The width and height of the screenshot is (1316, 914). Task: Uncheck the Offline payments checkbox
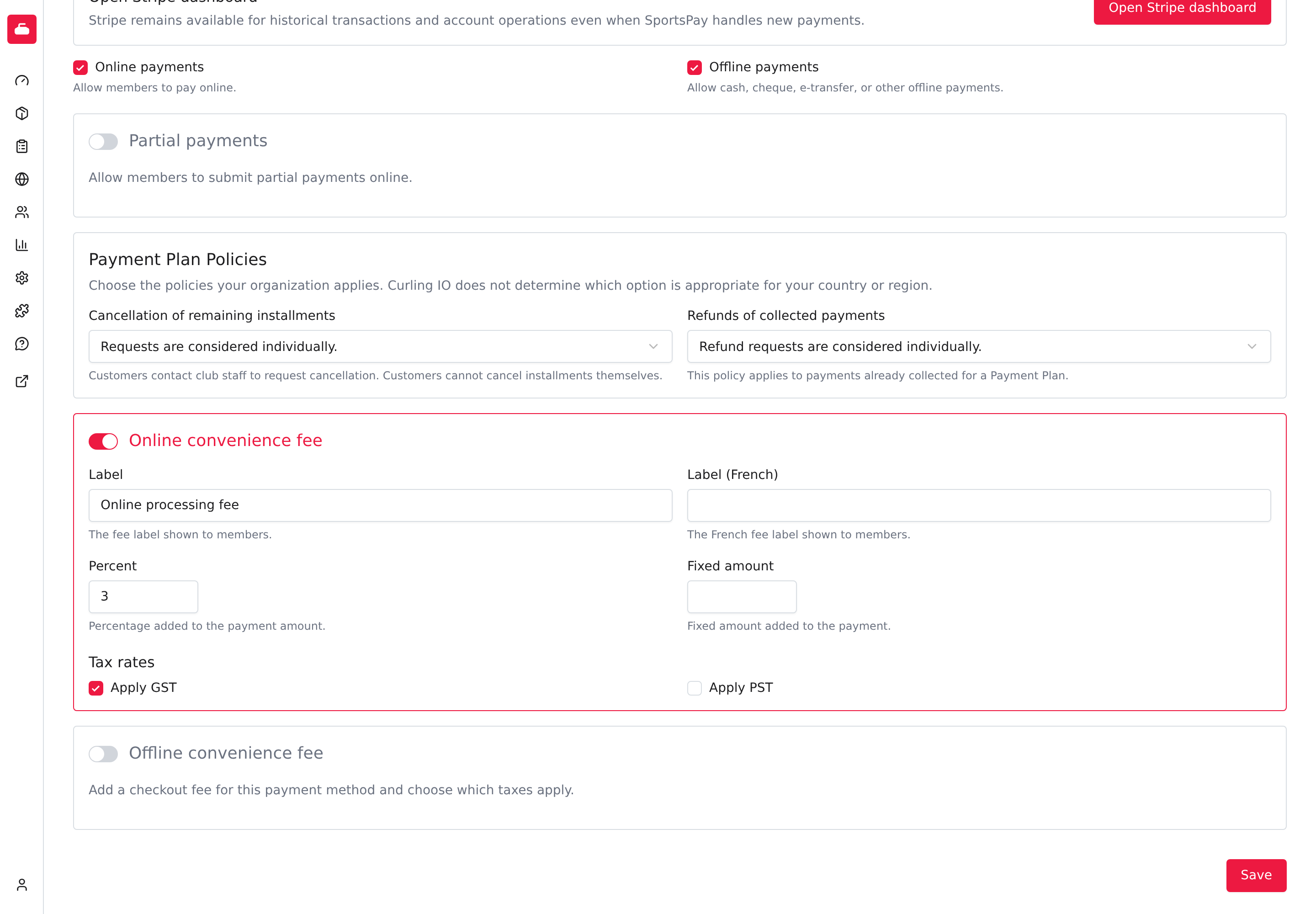pos(694,68)
